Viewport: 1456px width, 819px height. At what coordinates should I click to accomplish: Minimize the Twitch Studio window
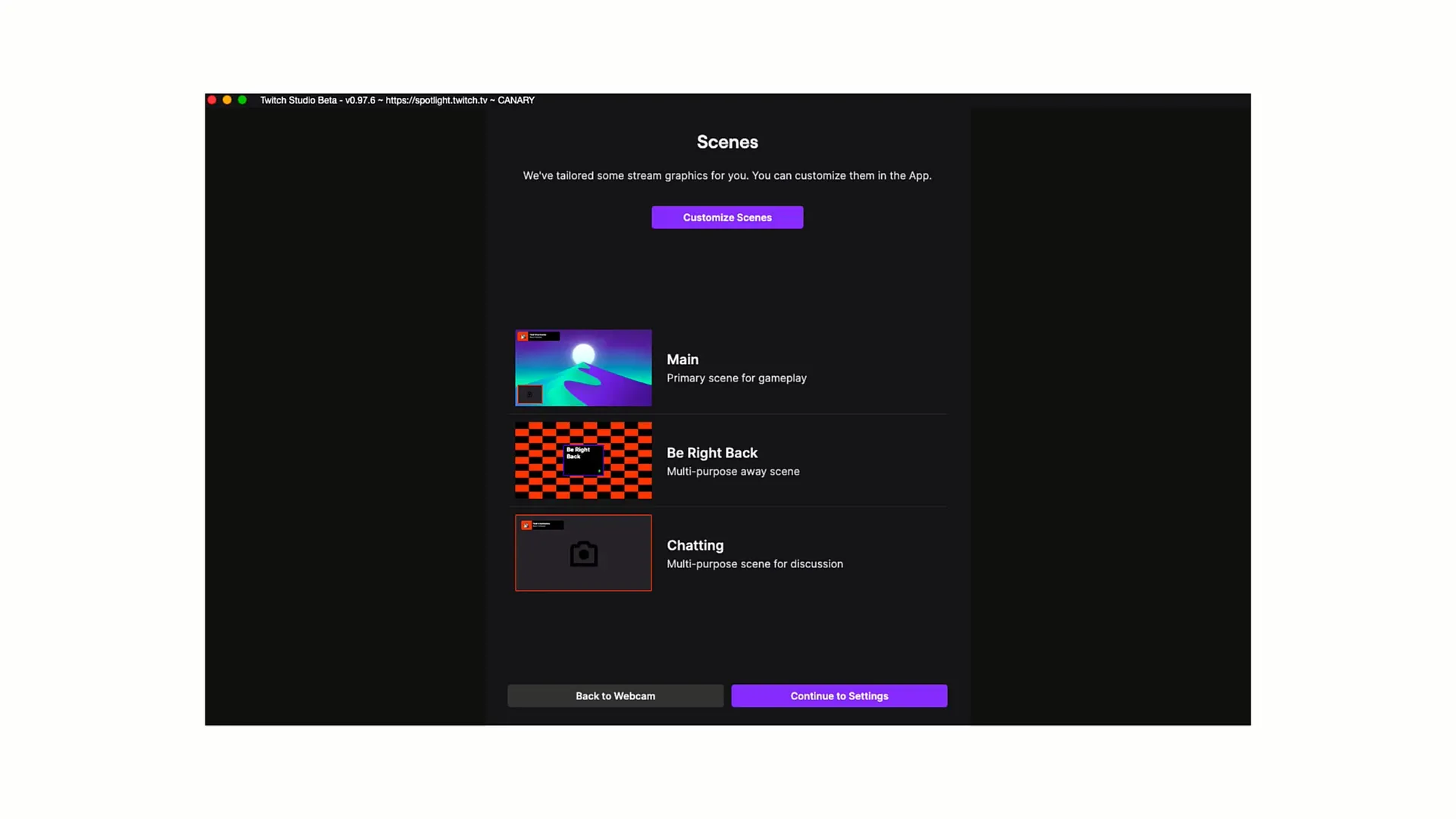[227, 100]
